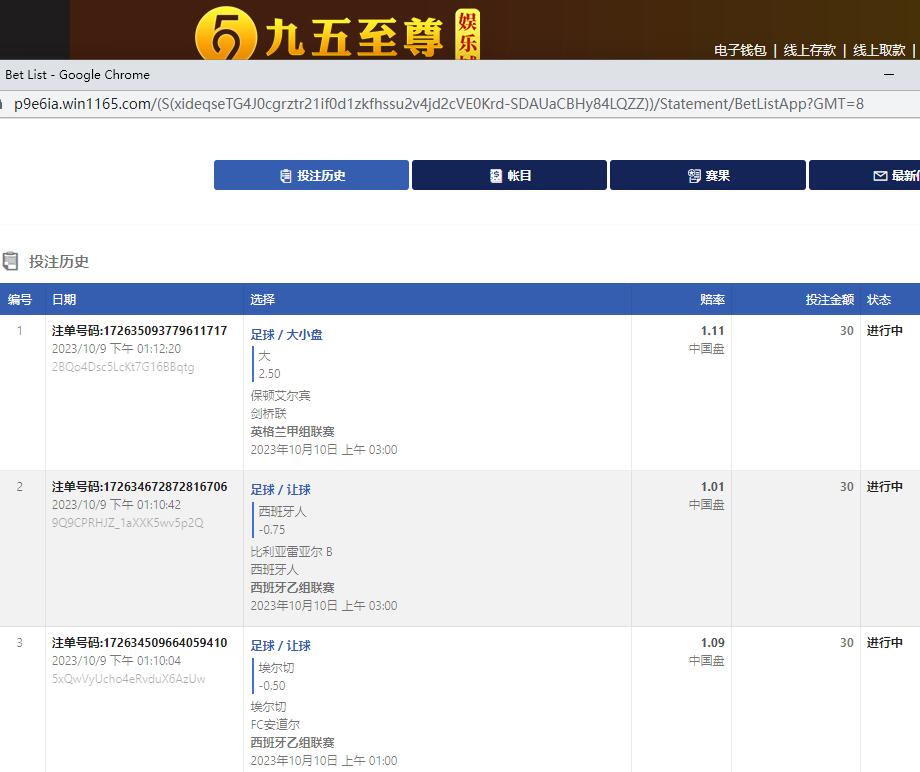This screenshot has height=772, width=920.
Task: Minimize the Bet List Chrome window
Action: [889, 75]
